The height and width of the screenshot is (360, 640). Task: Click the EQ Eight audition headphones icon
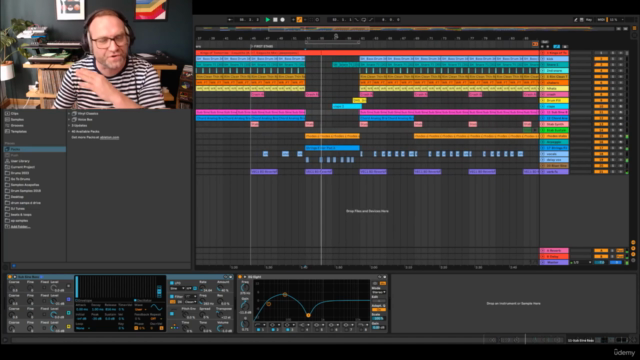click(x=375, y=283)
